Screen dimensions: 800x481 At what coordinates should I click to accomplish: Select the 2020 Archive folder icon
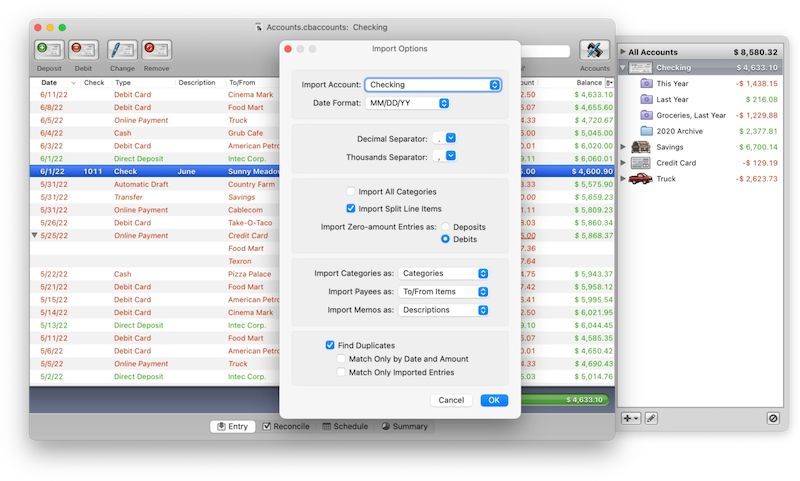click(x=646, y=131)
